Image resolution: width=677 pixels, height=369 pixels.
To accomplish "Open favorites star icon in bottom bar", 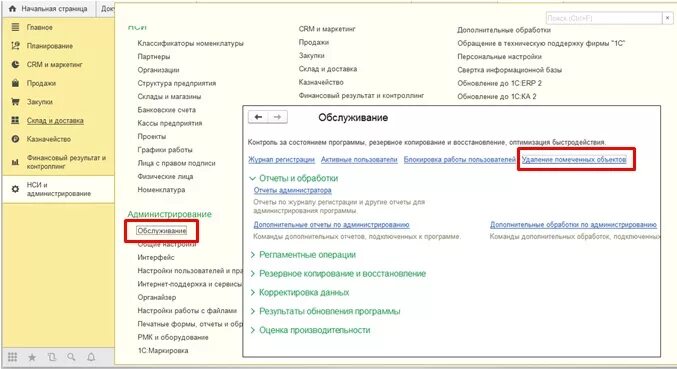I will pos(32,357).
